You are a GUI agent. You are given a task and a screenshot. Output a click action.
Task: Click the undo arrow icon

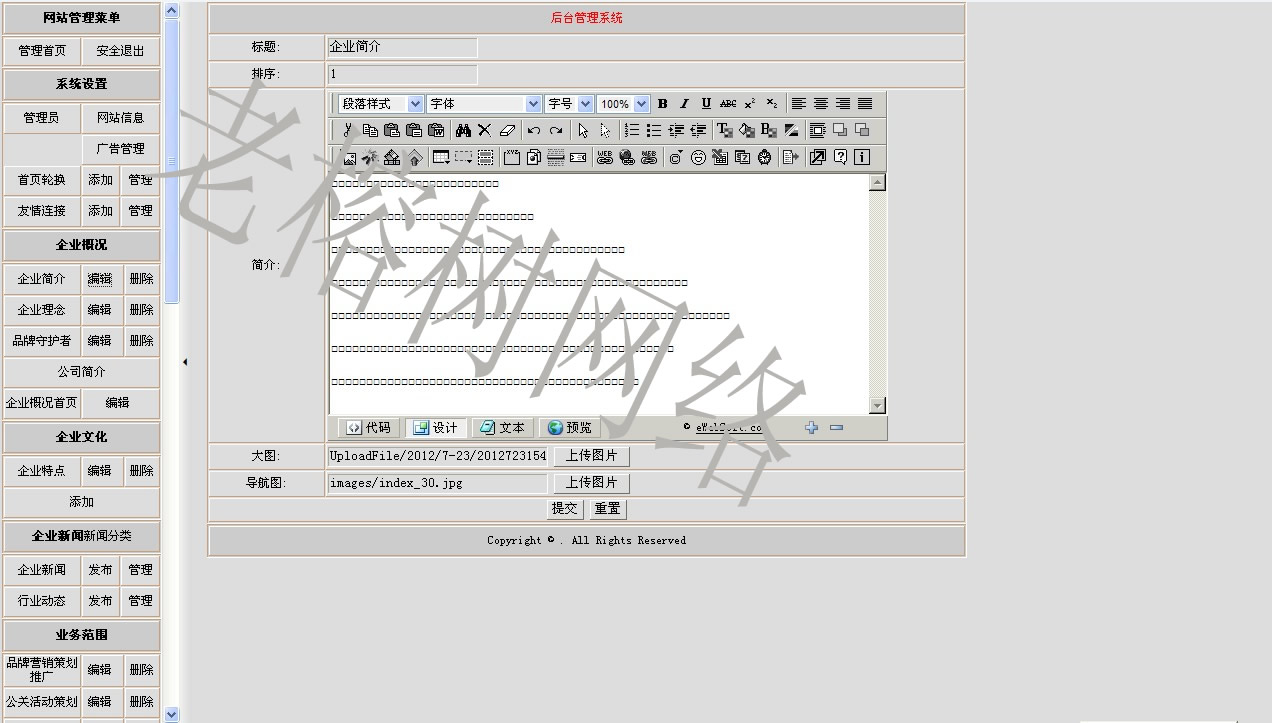click(x=534, y=130)
